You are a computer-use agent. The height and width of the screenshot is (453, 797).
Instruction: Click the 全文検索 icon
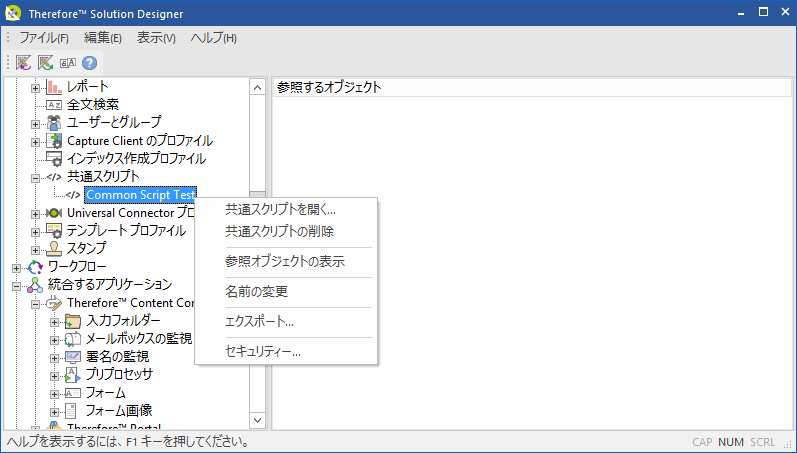[54, 105]
